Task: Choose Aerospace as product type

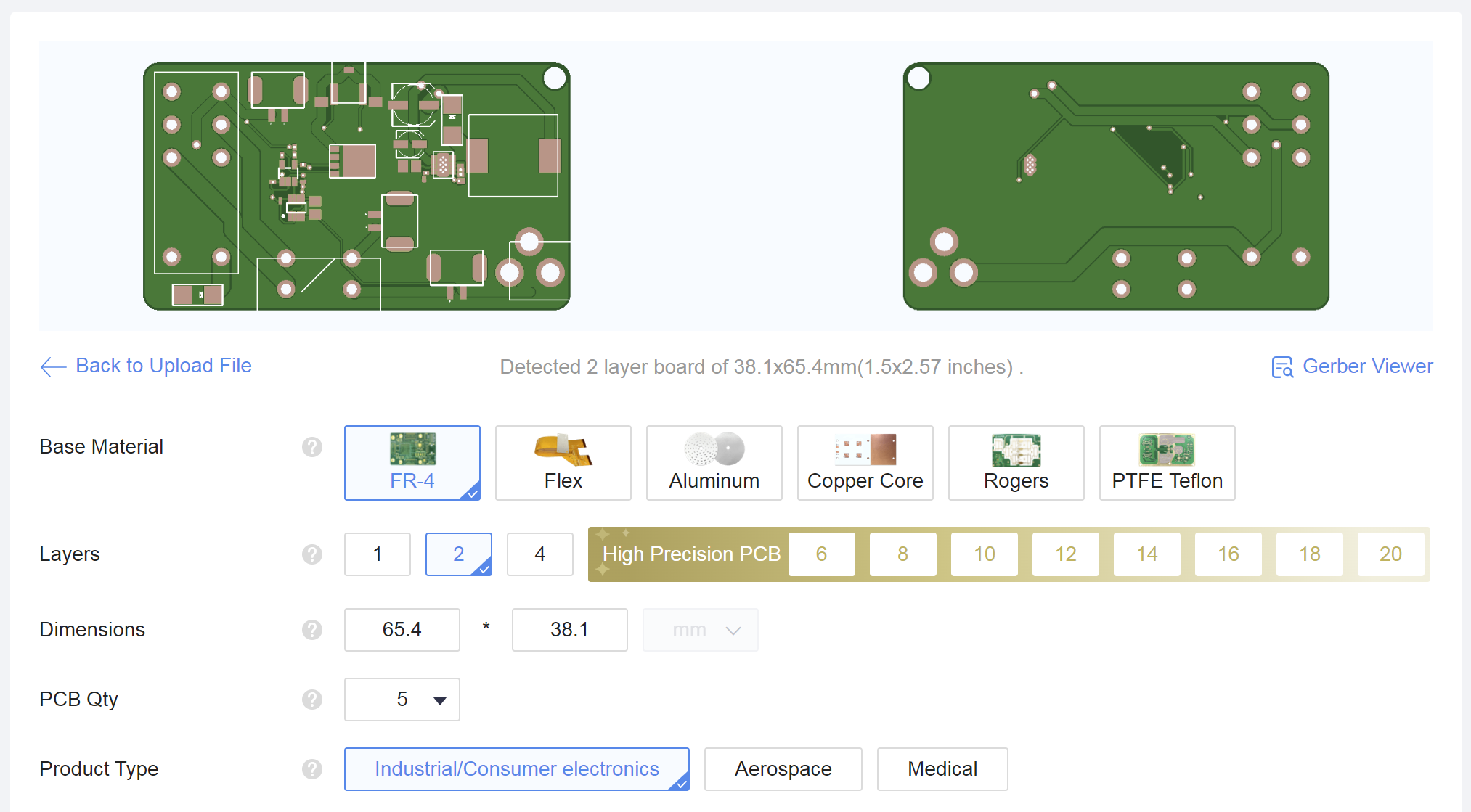Action: tap(783, 769)
